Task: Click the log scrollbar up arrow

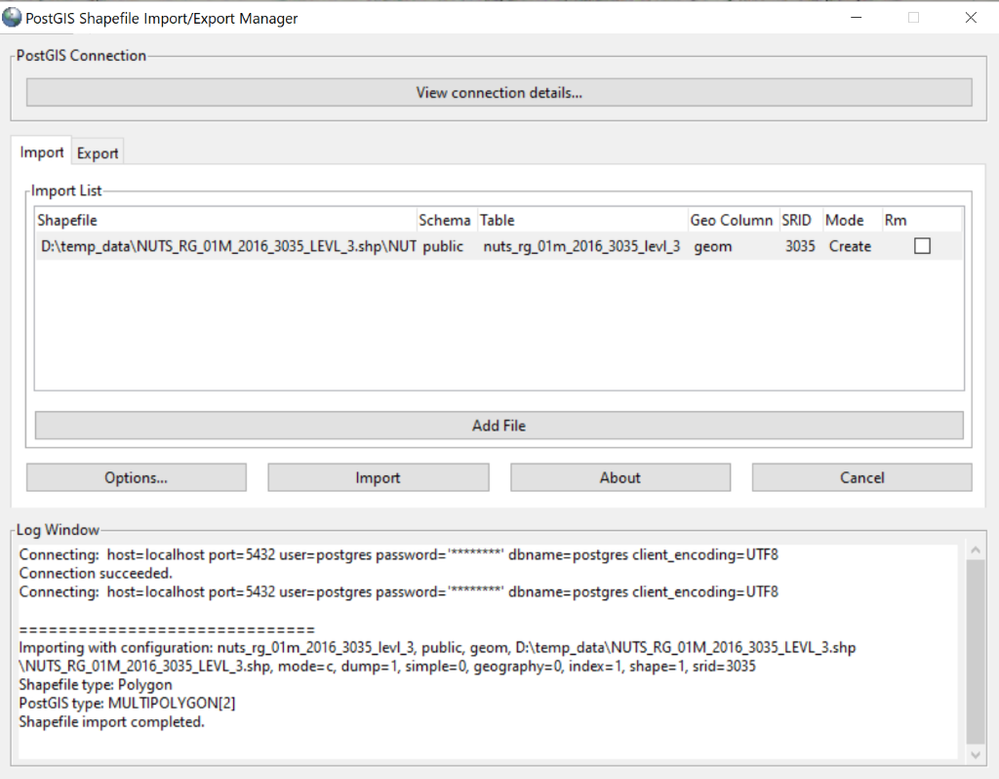Action: click(975, 550)
